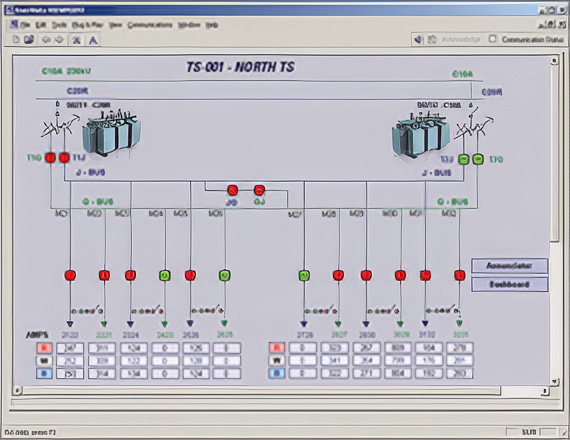
Task: Click the vertical scrollbar down arrow
Action: [x=554, y=381]
